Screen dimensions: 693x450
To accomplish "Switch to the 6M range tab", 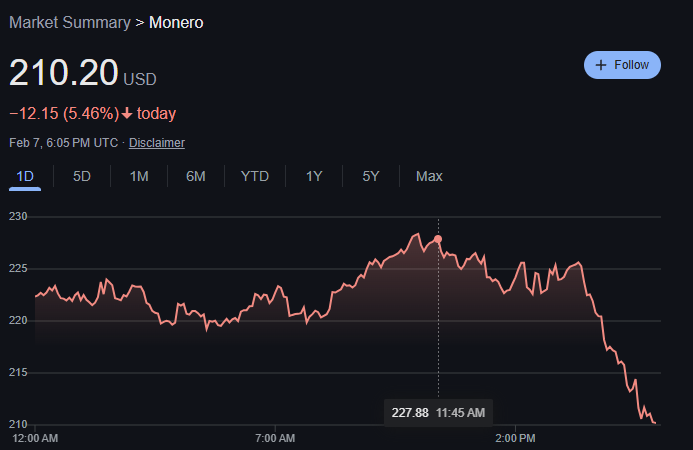I will pyautogui.click(x=196, y=176).
